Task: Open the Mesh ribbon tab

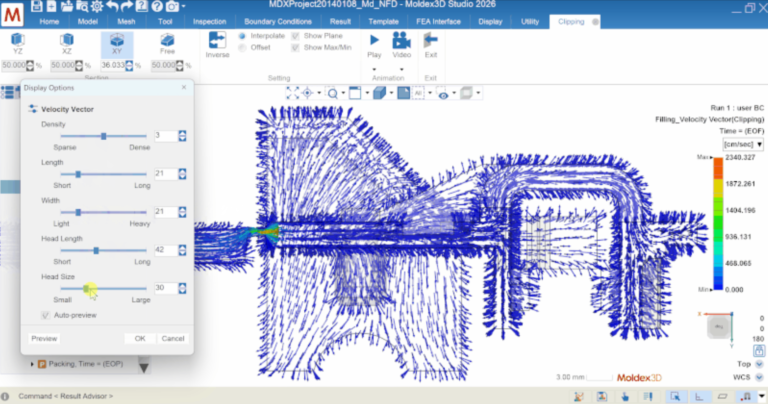Action: pos(126,22)
